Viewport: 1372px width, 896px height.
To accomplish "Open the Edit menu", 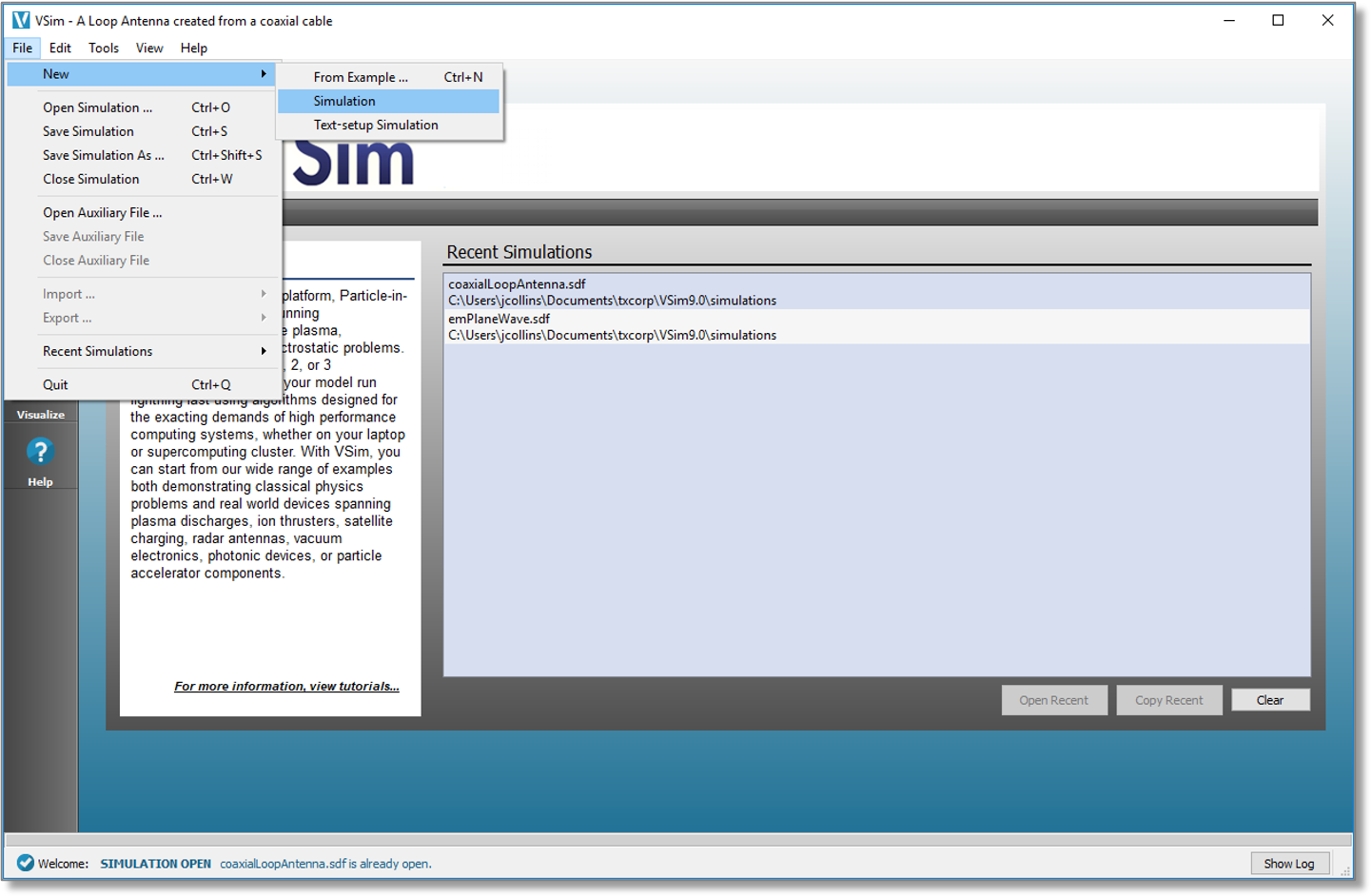I will [x=60, y=48].
